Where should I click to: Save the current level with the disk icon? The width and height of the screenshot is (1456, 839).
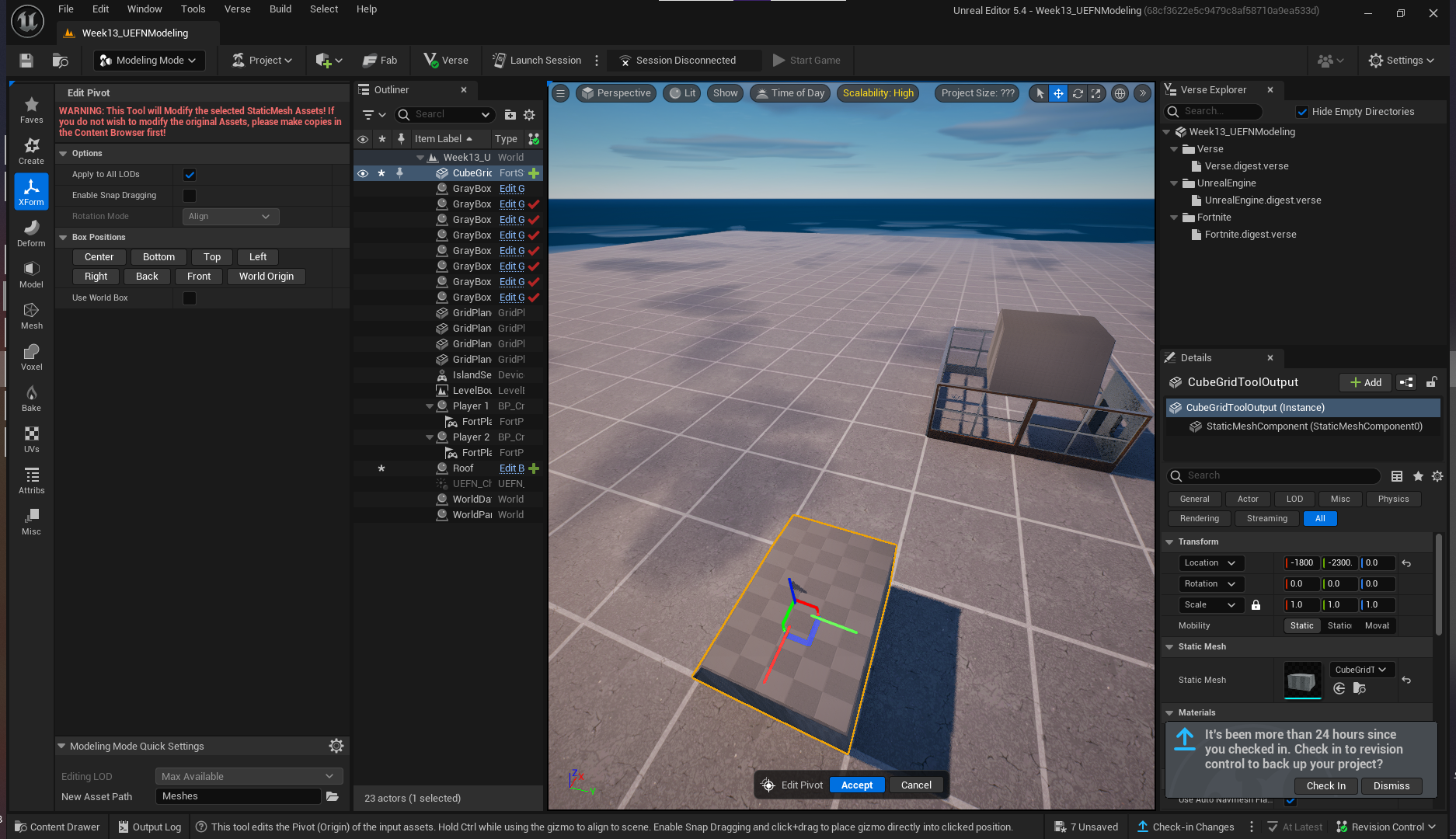[26, 61]
